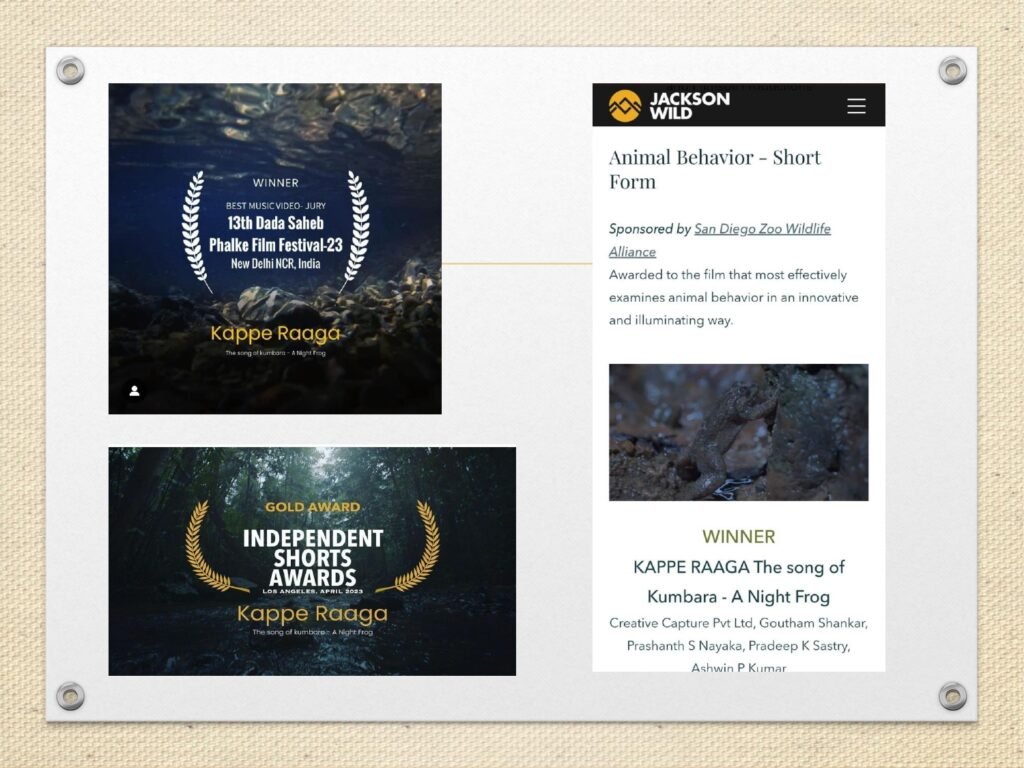Click the 'Prashanth S Nayaka, Pradeep K Sastry' line
The height and width of the screenshot is (768, 1024).
739,646
